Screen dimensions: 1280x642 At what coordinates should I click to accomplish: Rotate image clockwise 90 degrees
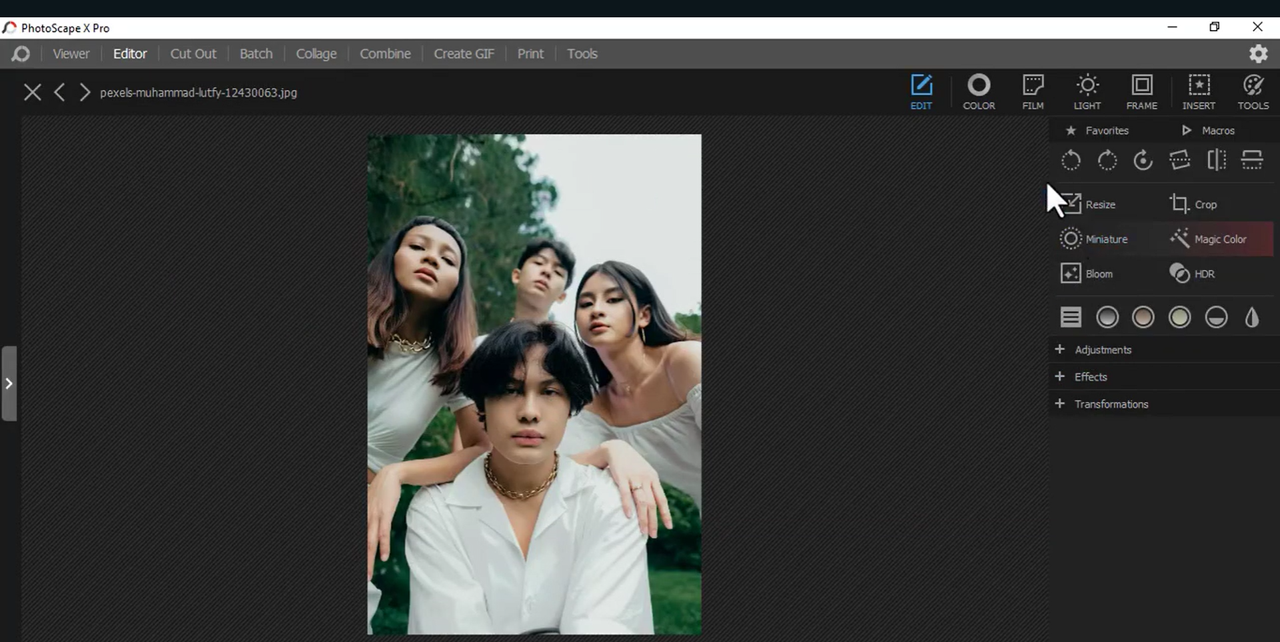(x=1107, y=160)
